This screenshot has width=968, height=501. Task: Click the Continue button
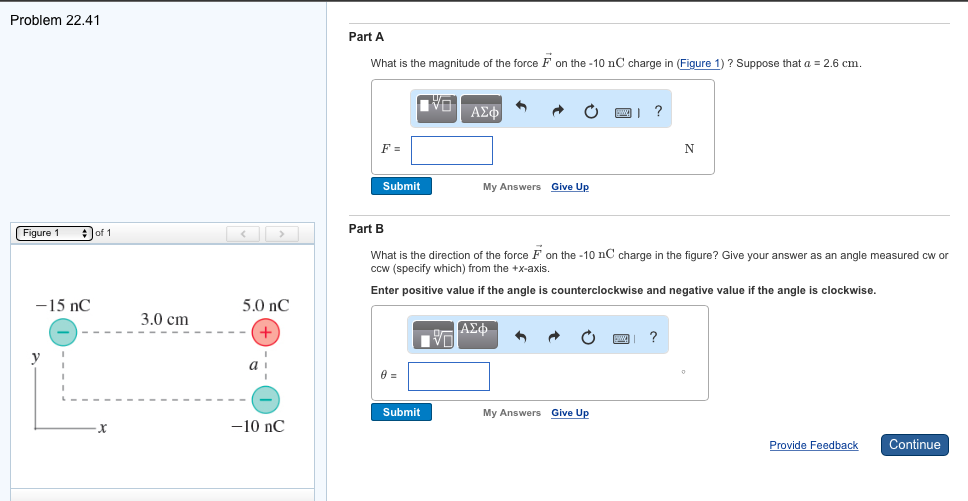coord(915,445)
